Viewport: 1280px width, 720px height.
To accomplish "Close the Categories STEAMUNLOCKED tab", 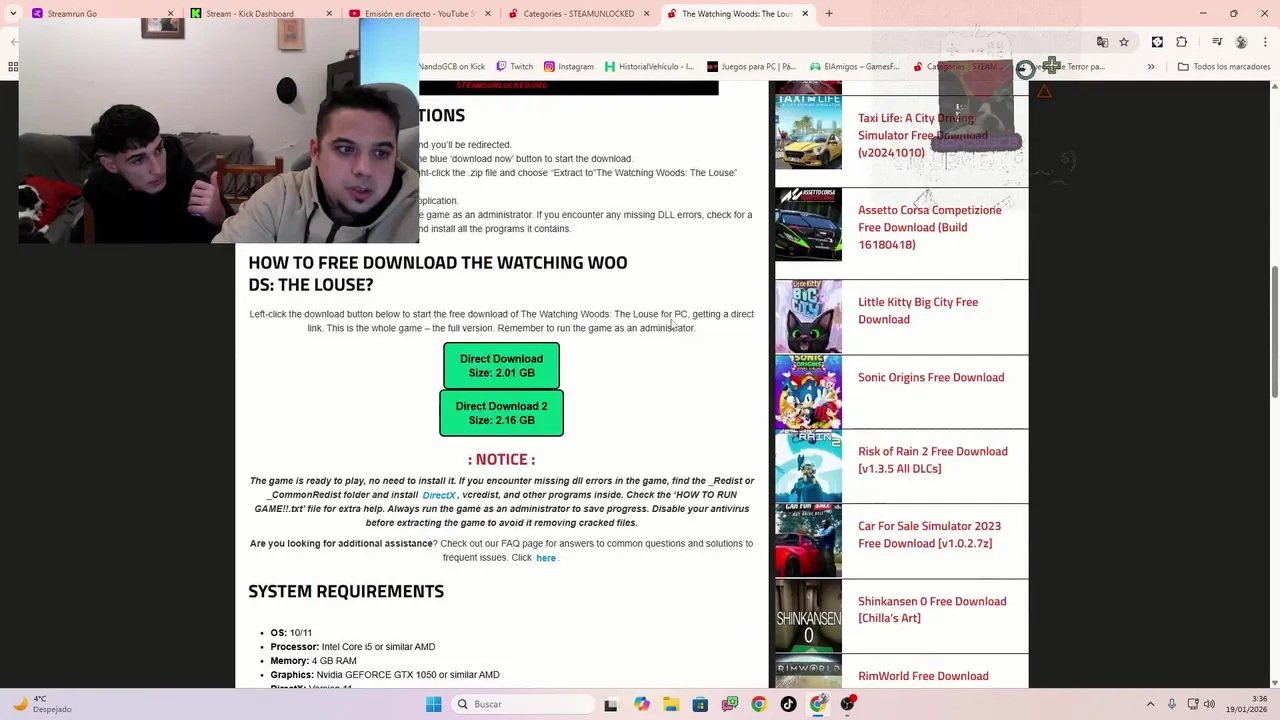I will coord(646,14).
